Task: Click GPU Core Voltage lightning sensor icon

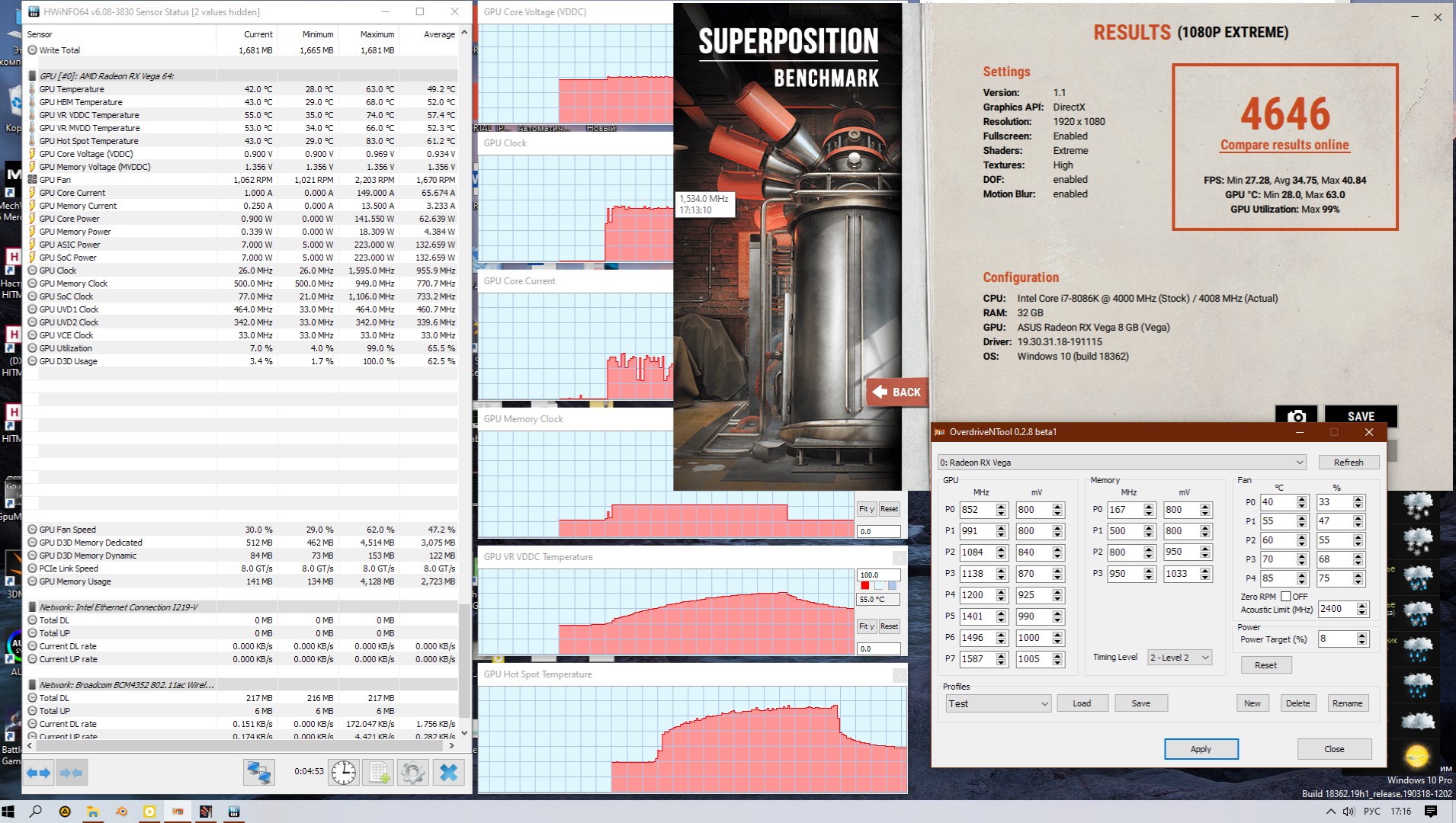Action: (32, 154)
